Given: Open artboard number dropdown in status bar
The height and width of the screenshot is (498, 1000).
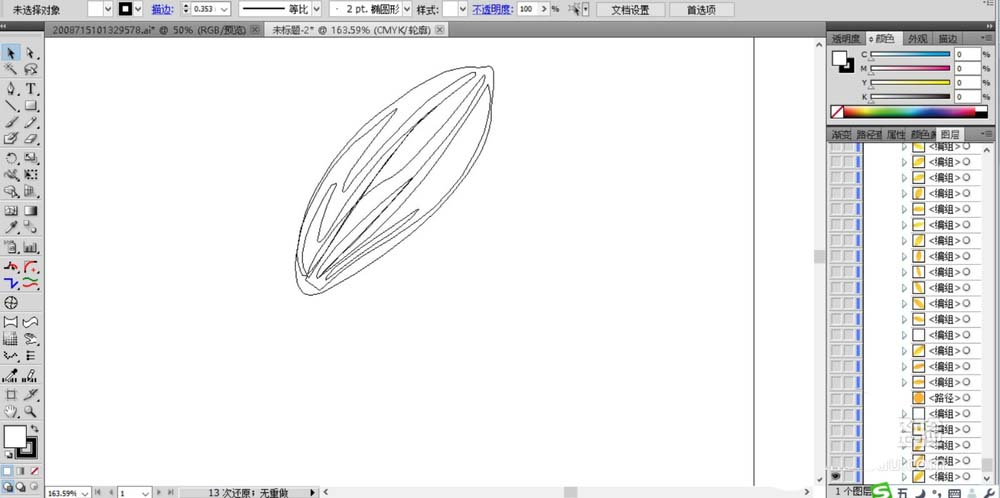Looking at the screenshot, I should click(x=145, y=493).
